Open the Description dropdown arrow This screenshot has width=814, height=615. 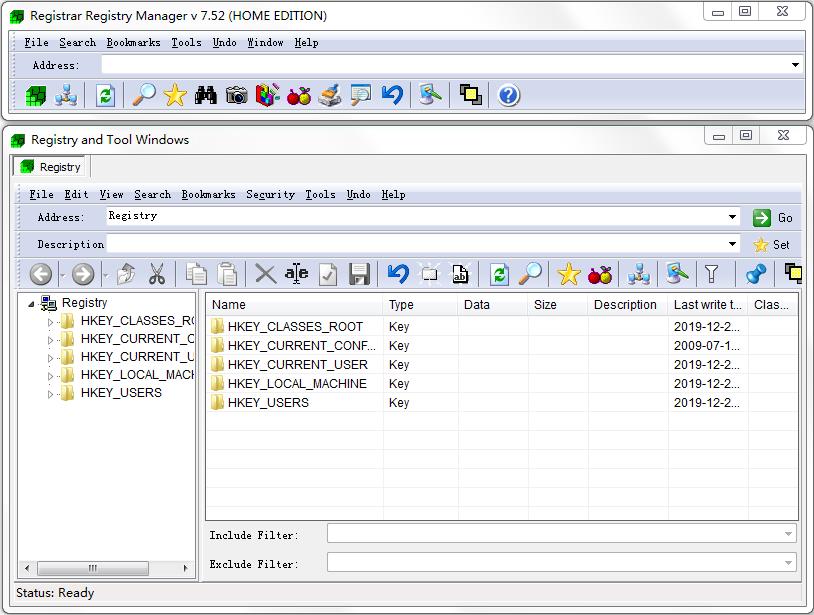point(733,244)
